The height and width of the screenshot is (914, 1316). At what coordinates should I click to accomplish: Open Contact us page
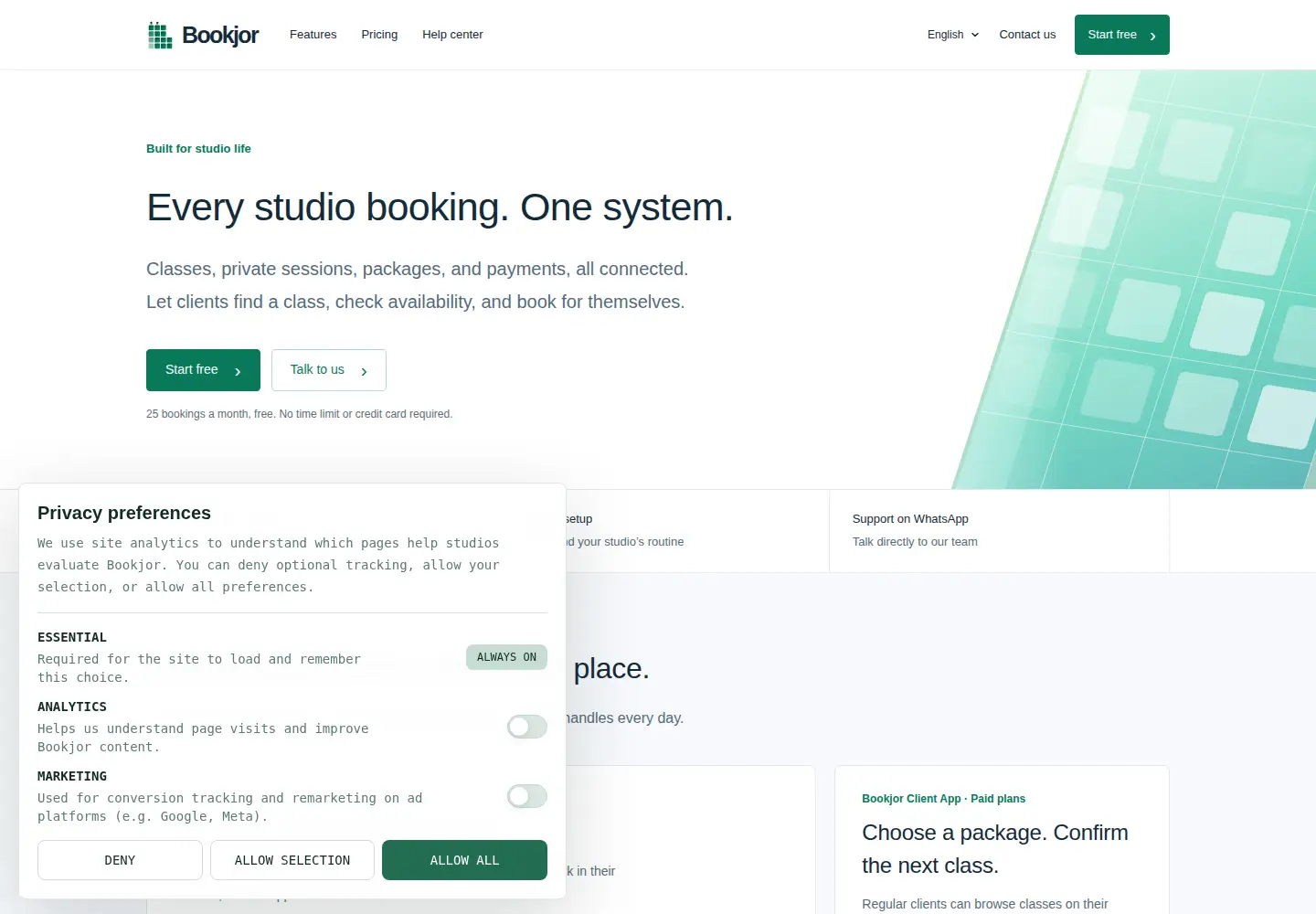point(1027,35)
